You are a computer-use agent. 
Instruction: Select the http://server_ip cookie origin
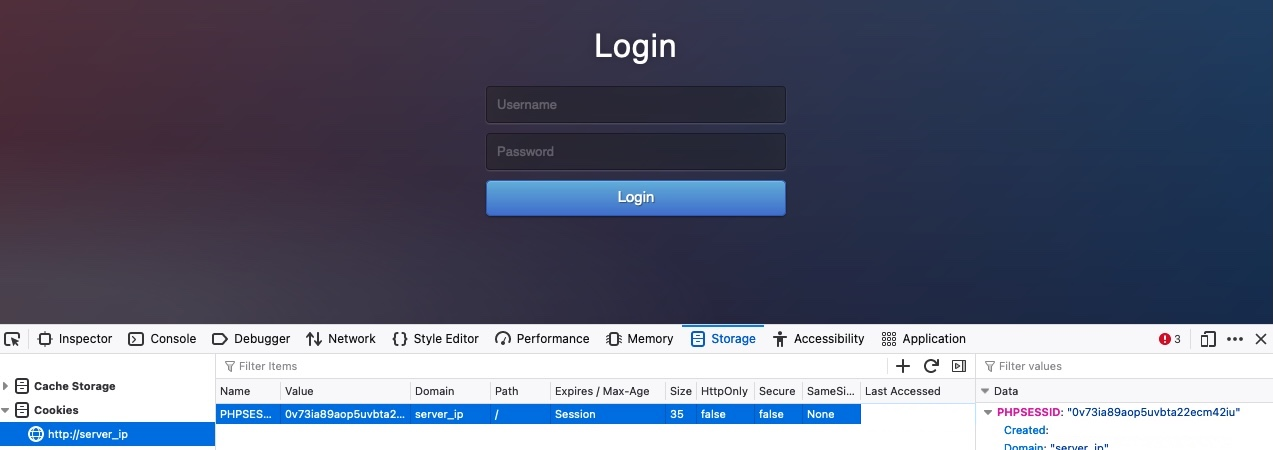tap(86, 434)
